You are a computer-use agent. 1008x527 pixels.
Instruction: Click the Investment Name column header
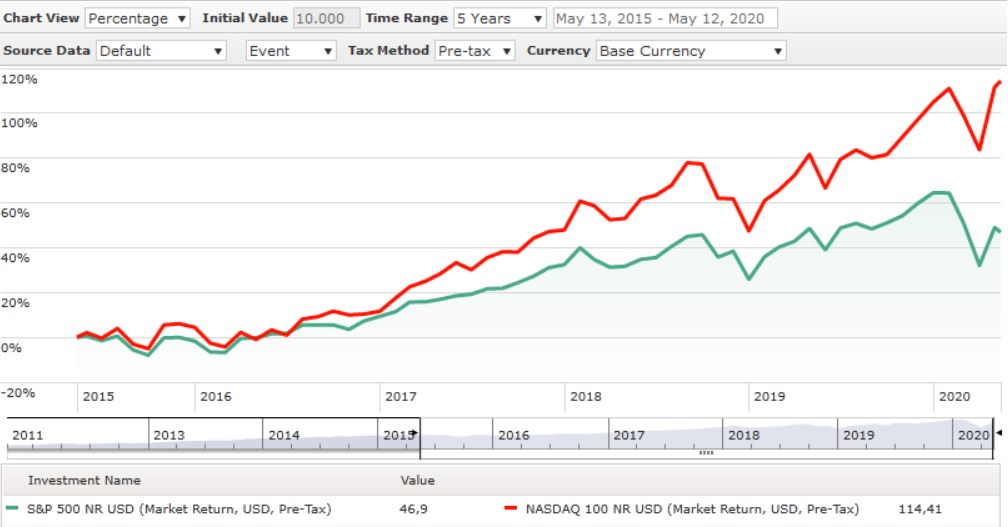84,481
